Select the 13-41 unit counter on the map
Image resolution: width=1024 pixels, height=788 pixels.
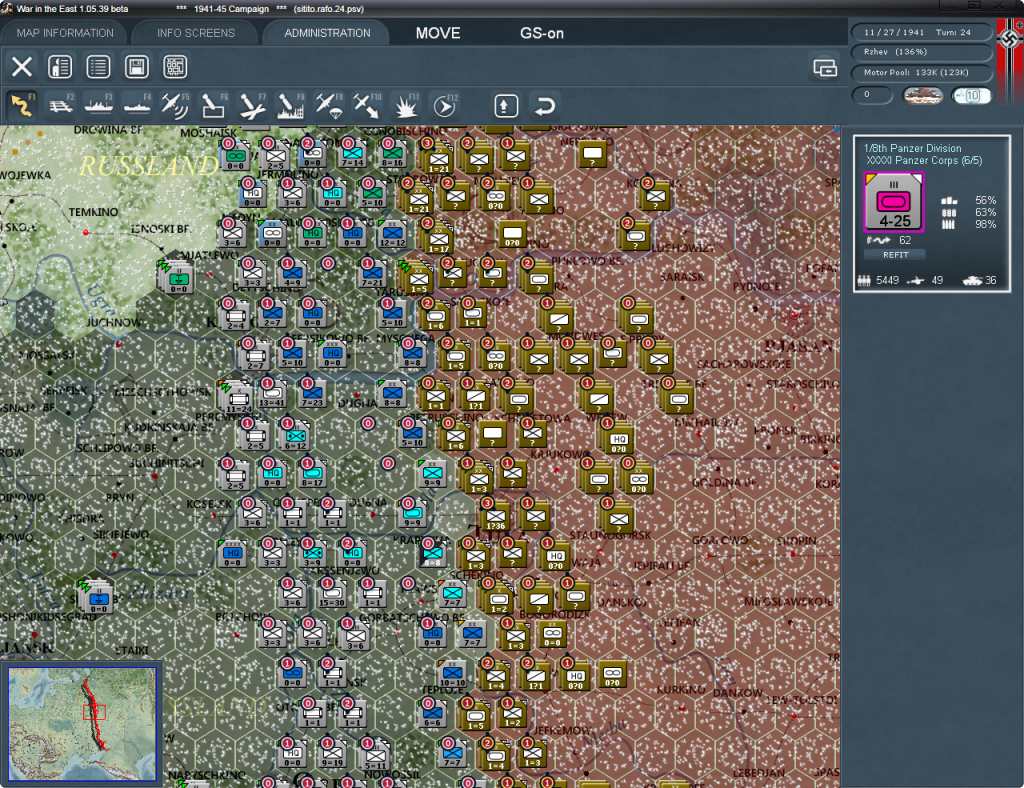(x=272, y=394)
